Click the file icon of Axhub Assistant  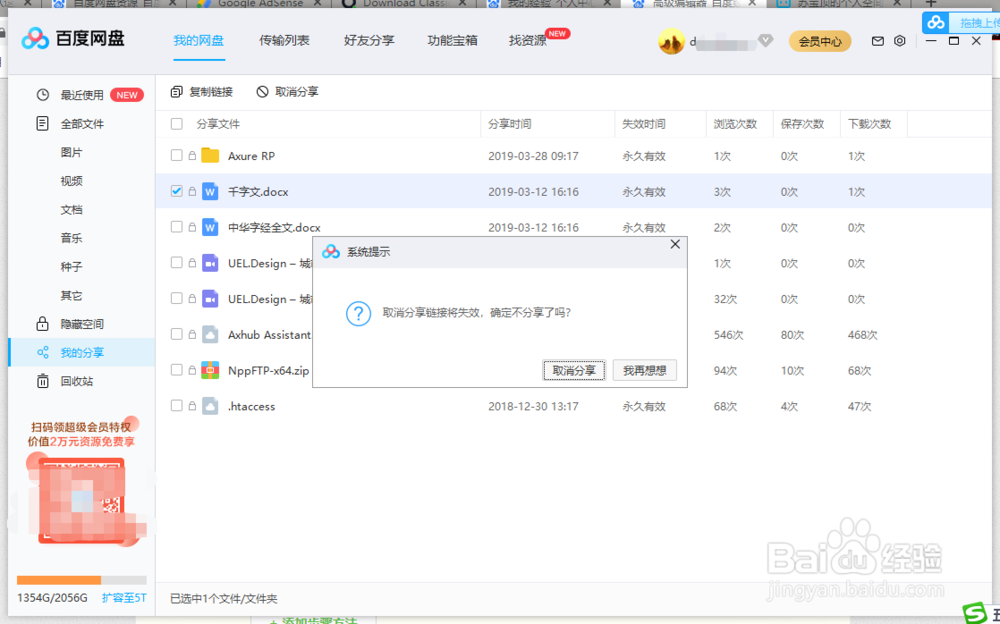(210, 334)
